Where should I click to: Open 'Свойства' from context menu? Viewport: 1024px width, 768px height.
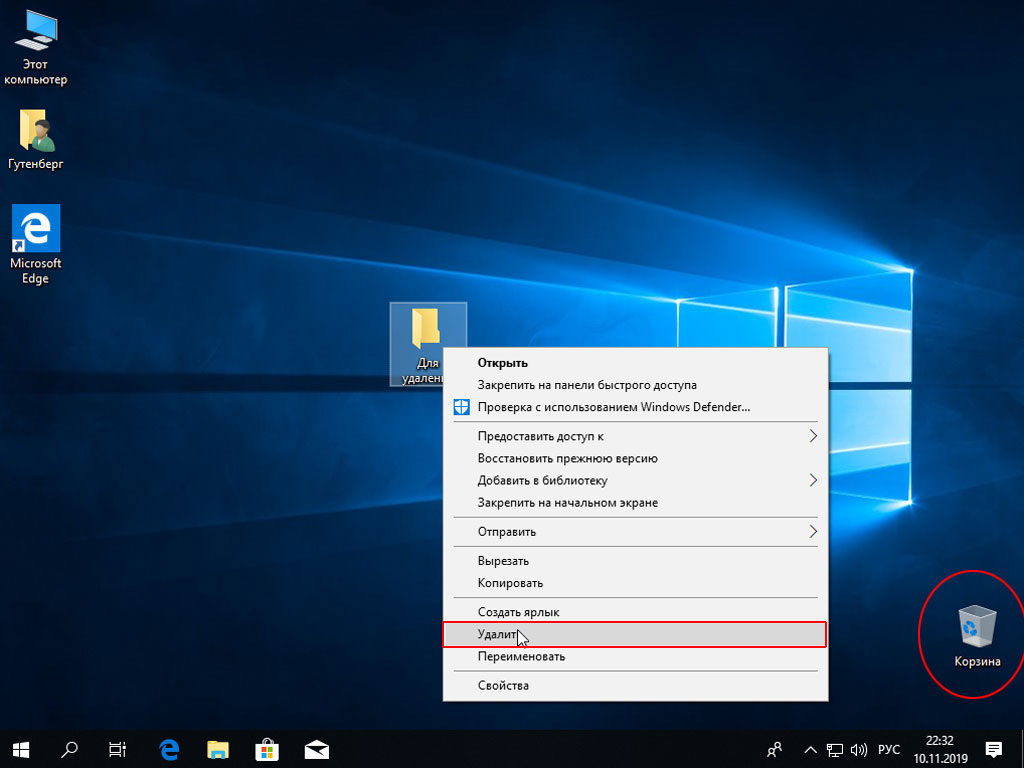pos(635,685)
